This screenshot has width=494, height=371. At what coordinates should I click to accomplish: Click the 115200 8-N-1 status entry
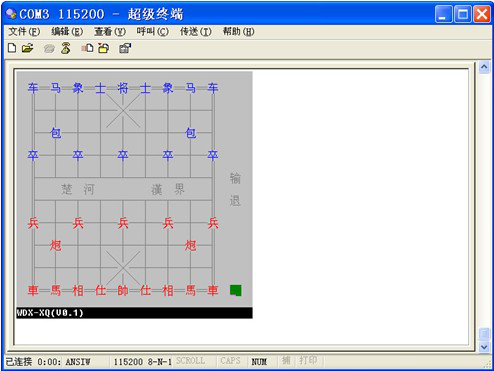click(143, 362)
